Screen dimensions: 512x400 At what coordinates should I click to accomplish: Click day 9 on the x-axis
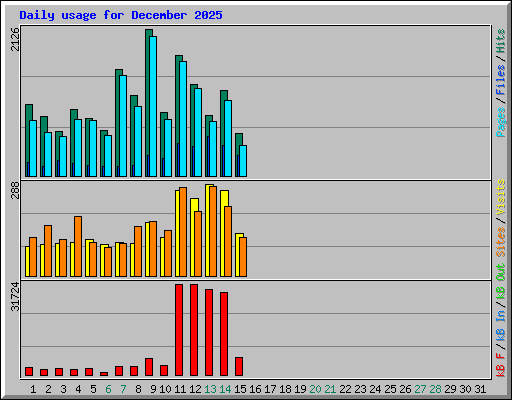point(153,389)
